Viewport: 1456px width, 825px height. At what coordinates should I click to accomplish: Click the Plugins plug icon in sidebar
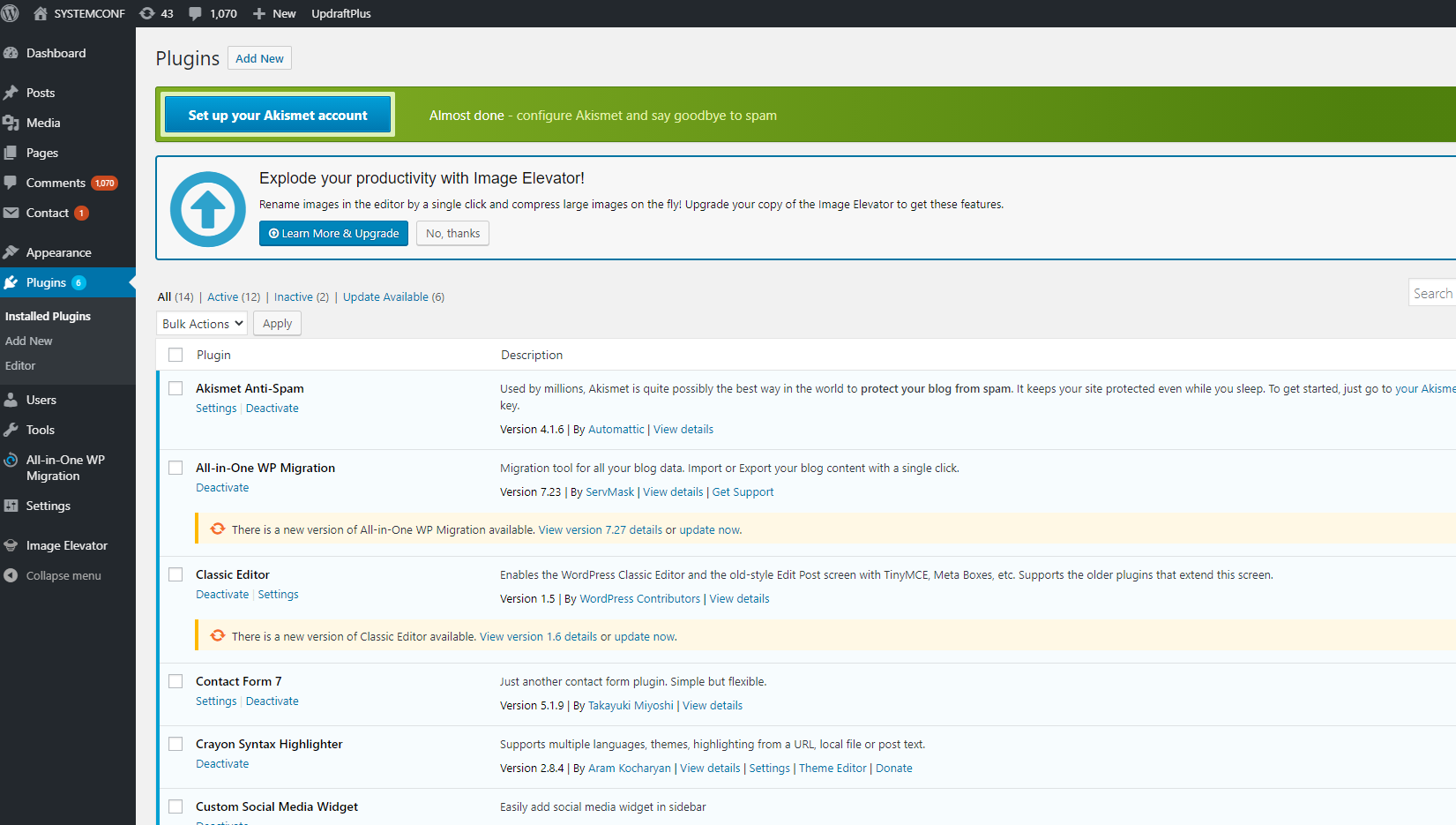[x=11, y=282]
